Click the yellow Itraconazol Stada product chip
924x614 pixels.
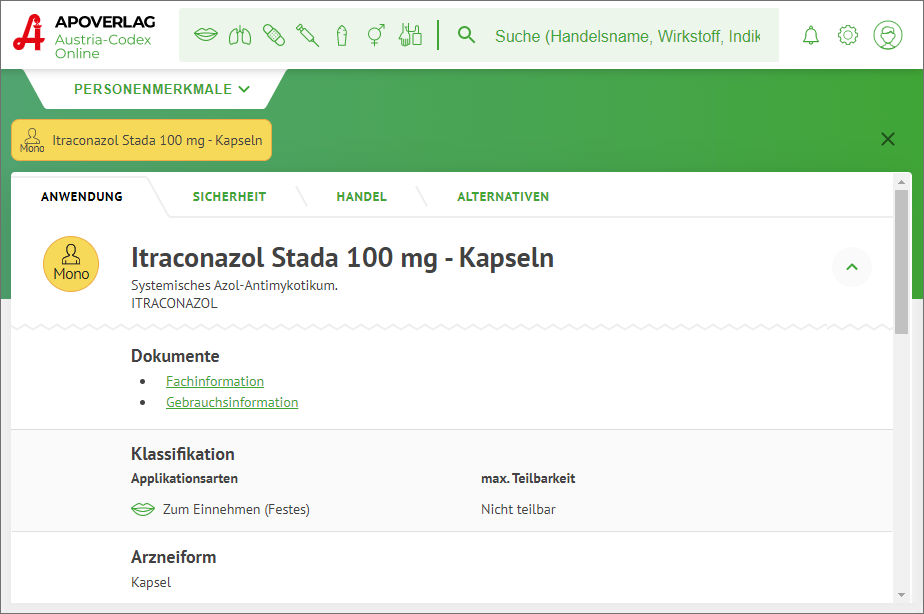tap(142, 140)
